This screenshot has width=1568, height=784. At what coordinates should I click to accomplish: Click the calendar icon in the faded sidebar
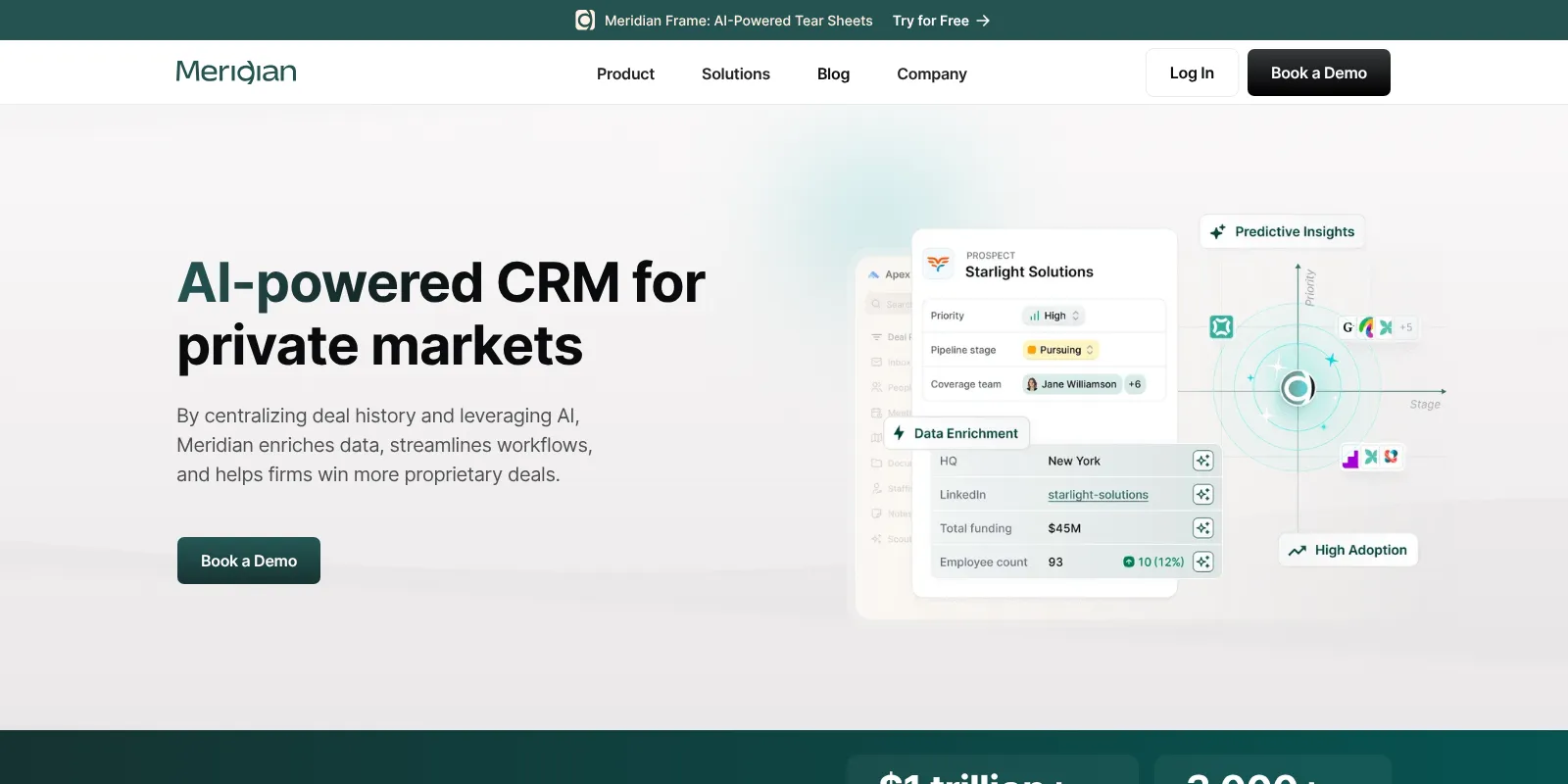pos(877,413)
